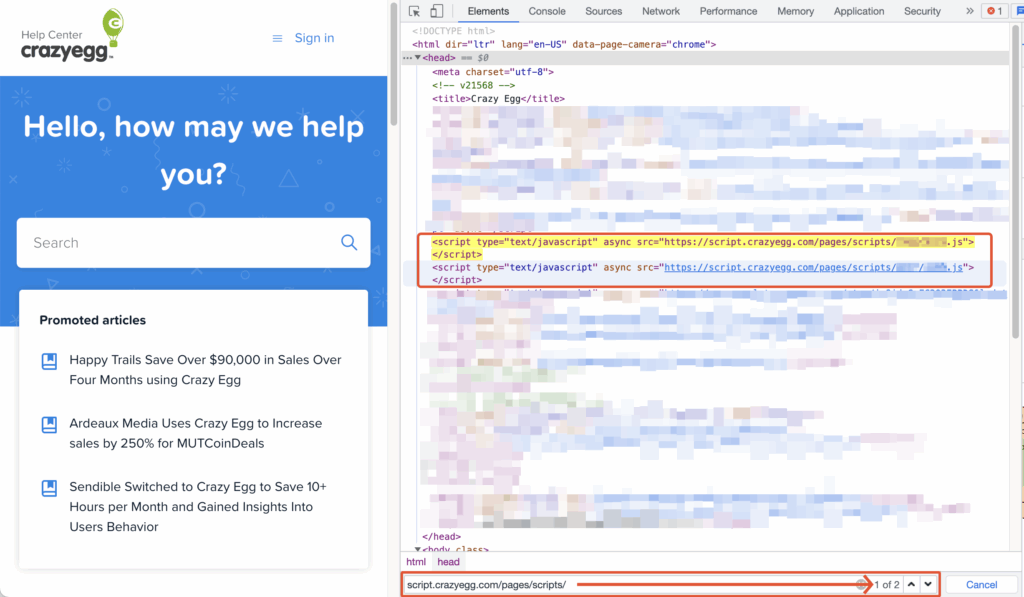
Task: Switch to the Elements tab
Action: click(488, 11)
